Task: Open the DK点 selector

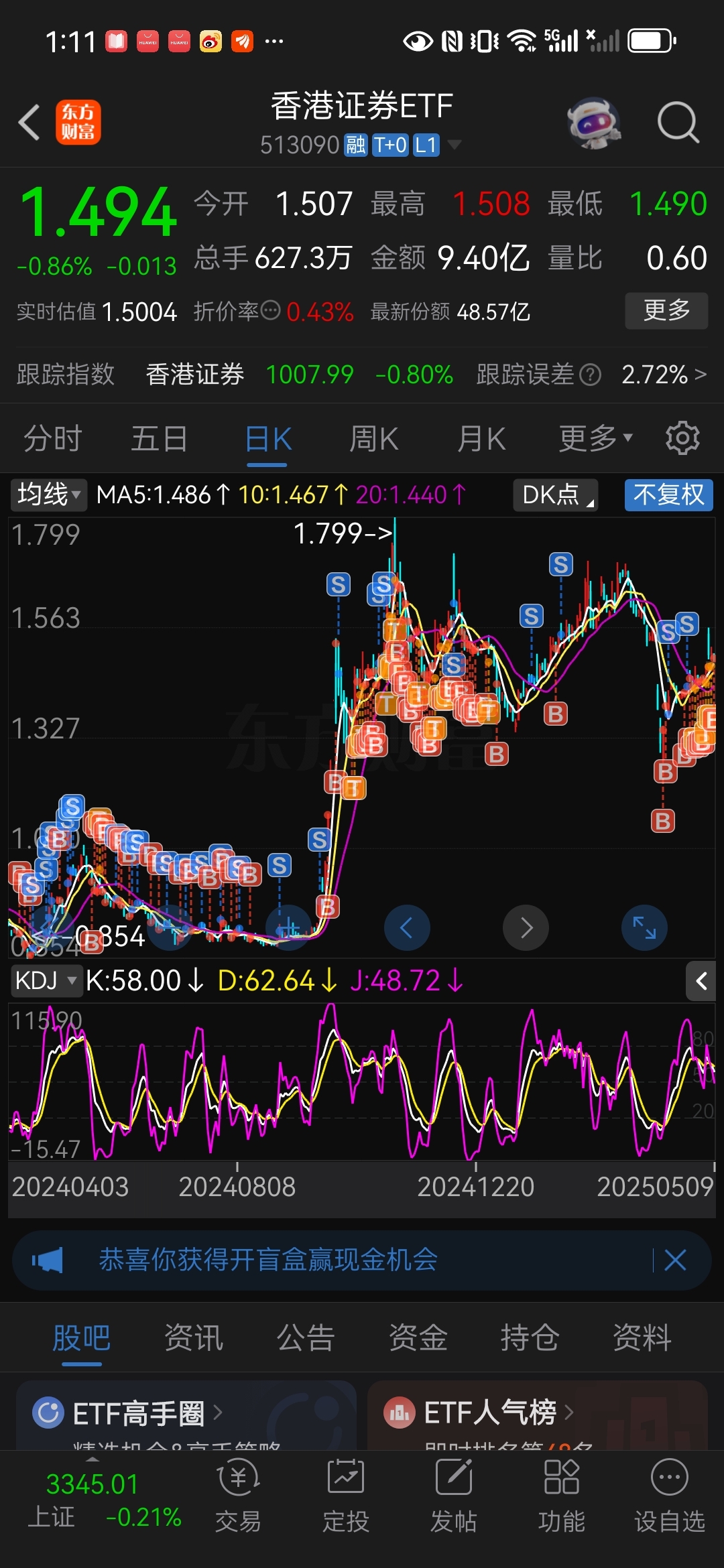Action: (555, 495)
